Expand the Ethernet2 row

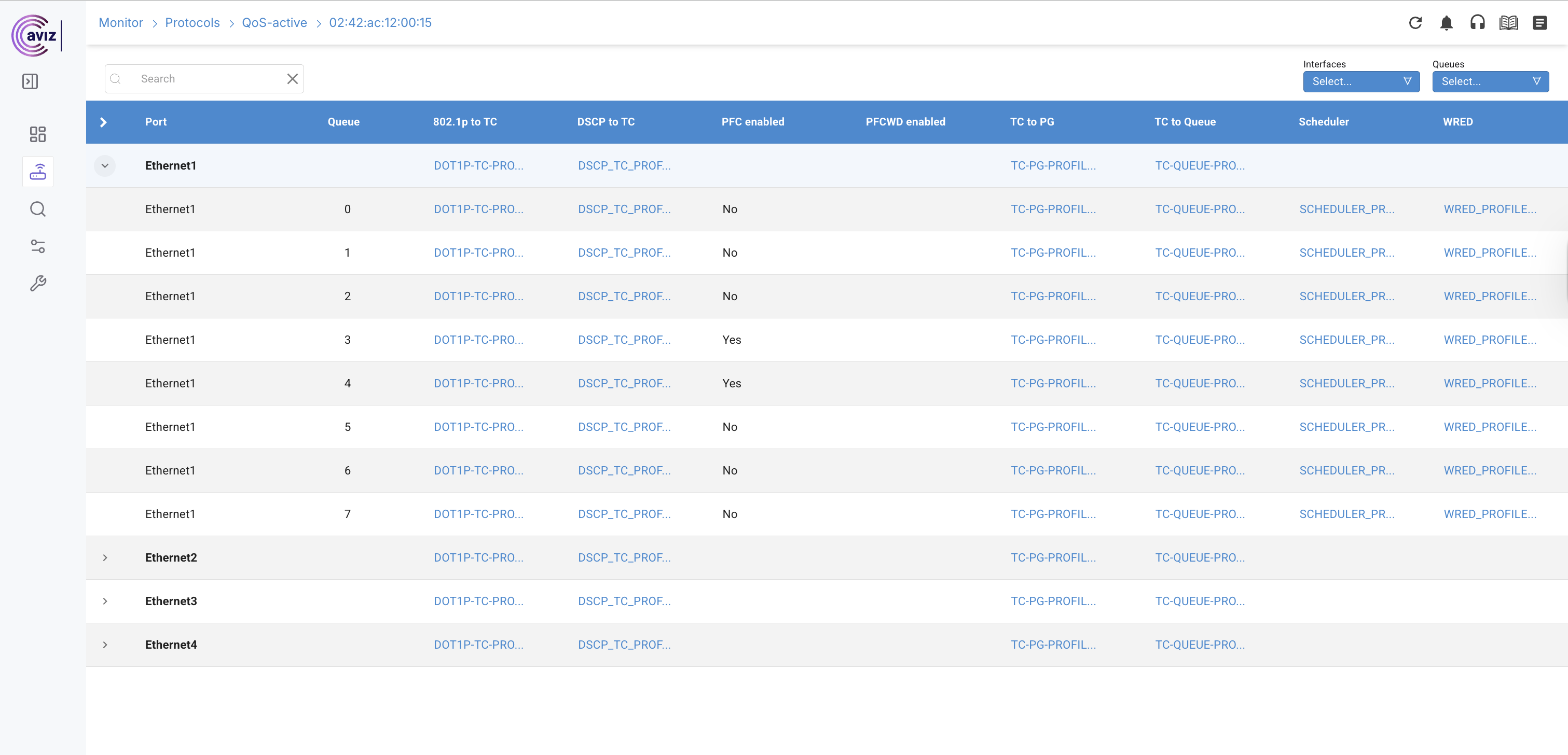[x=105, y=558]
